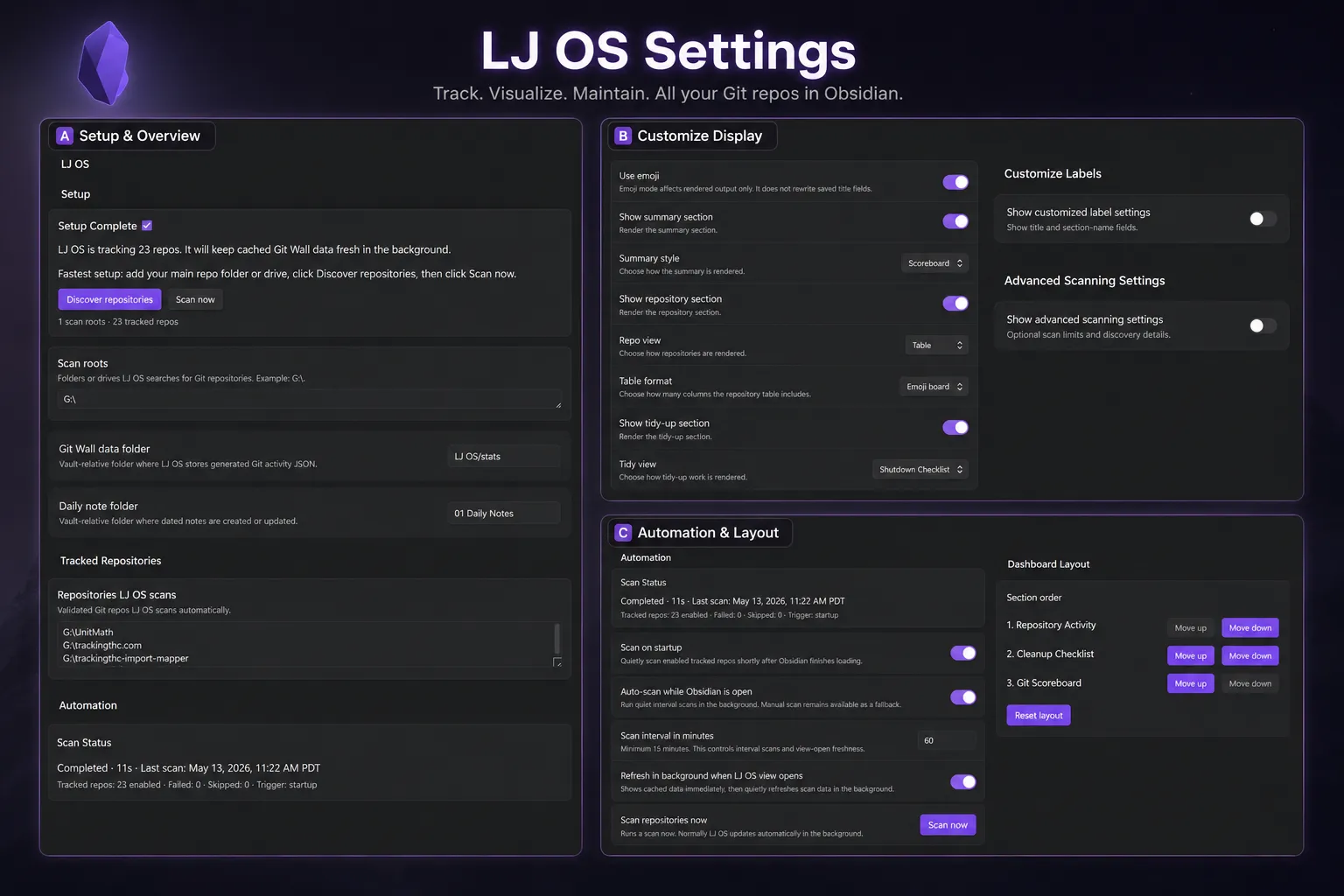Click the Customize Labels heading
Screen dimensions: 1344x896
[1053, 174]
